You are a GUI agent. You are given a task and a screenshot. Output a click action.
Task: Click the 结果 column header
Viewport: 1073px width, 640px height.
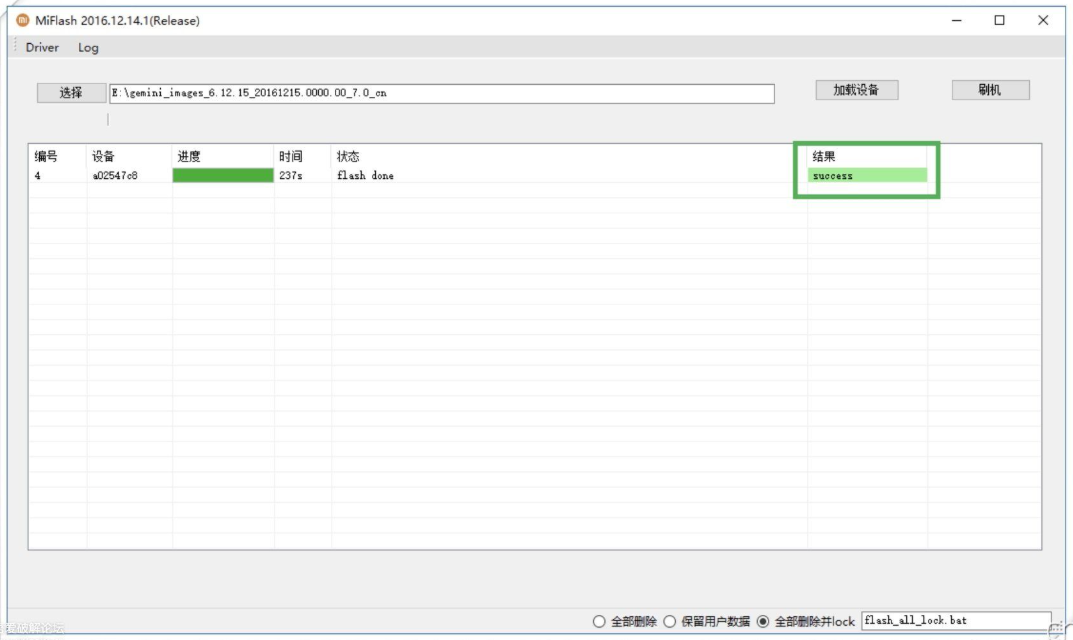pyautogui.click(x=824, y=157)
